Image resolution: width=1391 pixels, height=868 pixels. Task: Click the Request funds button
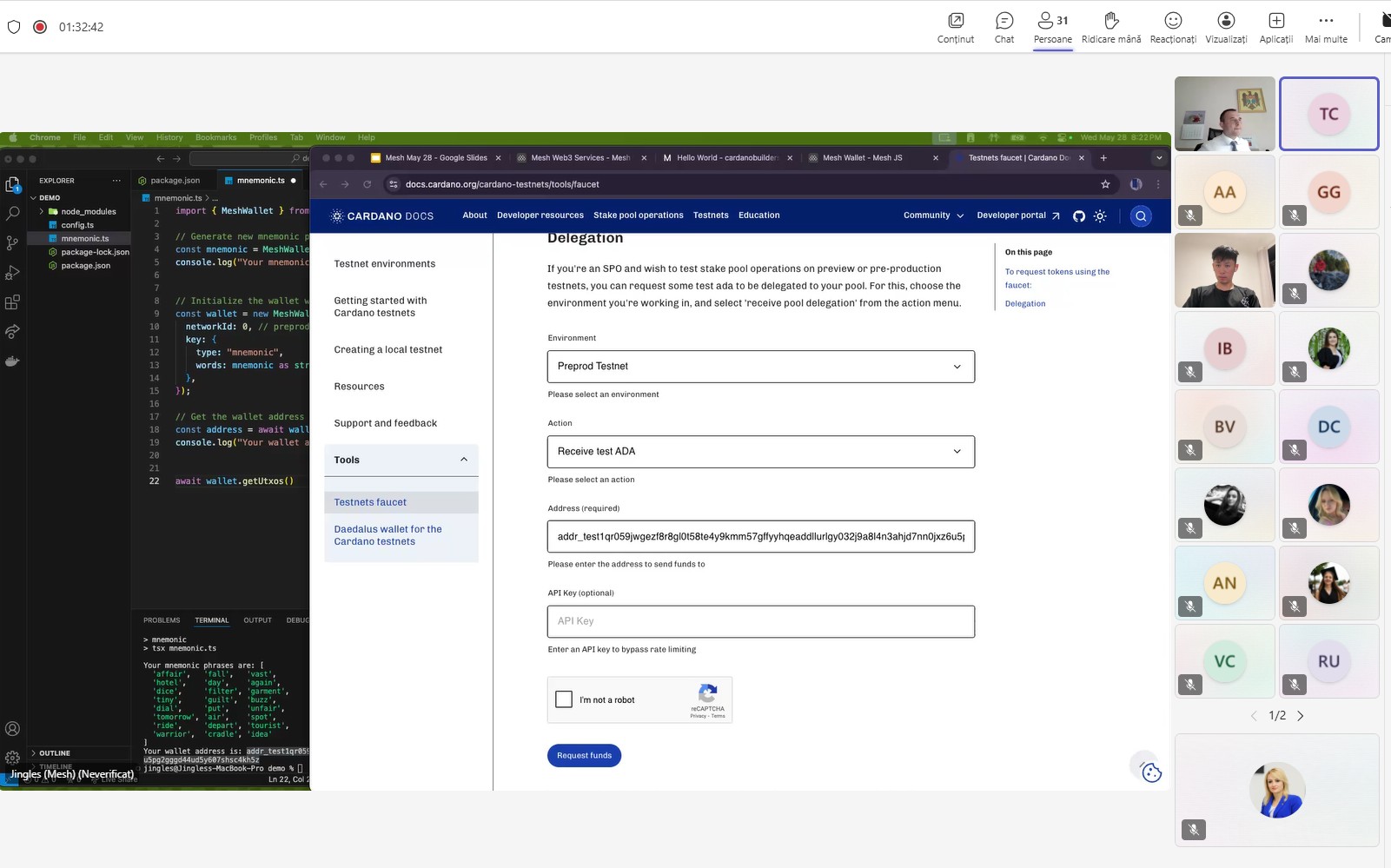[584, 756]
